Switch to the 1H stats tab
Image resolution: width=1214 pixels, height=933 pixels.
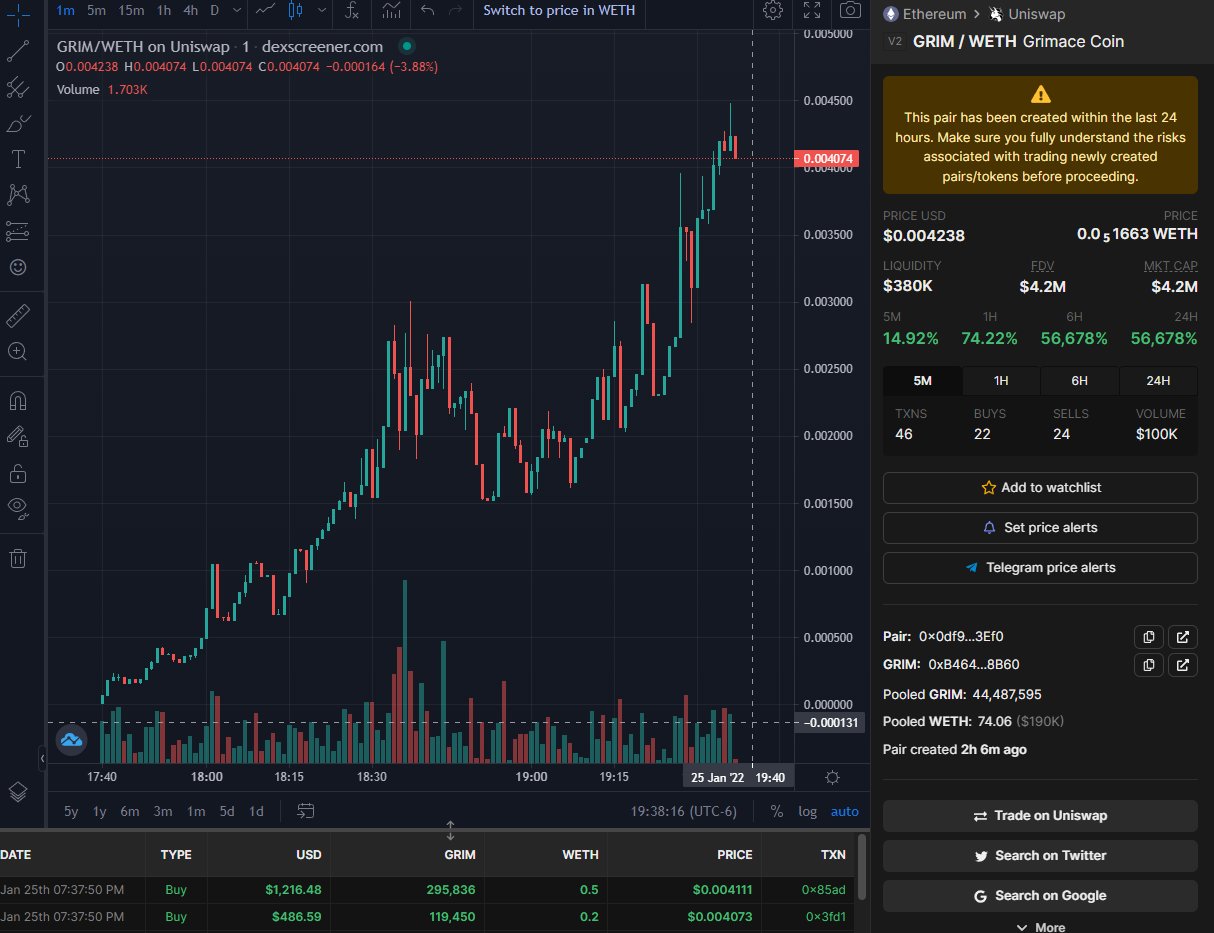(1000, 381)
